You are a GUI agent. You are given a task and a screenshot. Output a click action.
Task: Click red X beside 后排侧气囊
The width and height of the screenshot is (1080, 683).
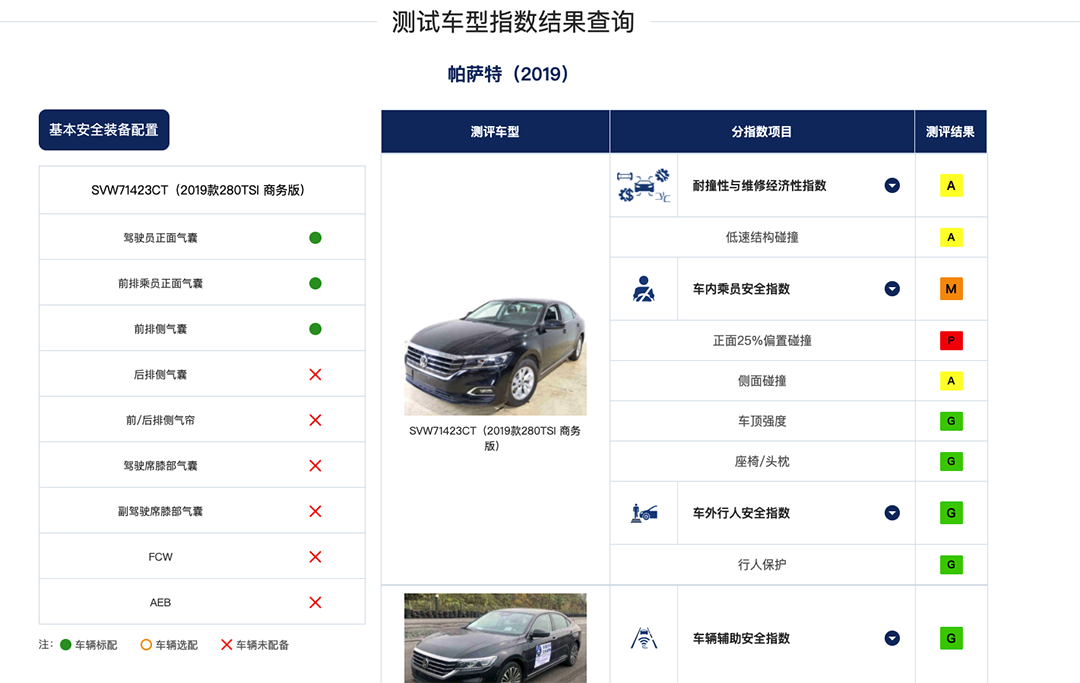(315, 374)
